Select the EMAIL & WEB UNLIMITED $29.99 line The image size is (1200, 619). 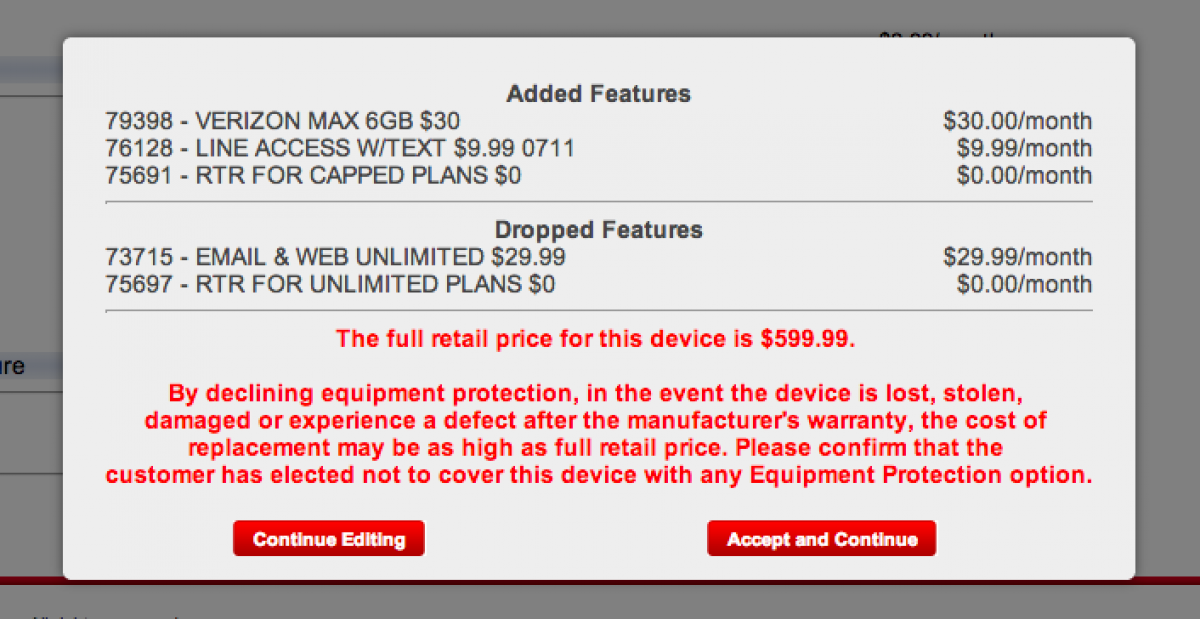(335, 257)
